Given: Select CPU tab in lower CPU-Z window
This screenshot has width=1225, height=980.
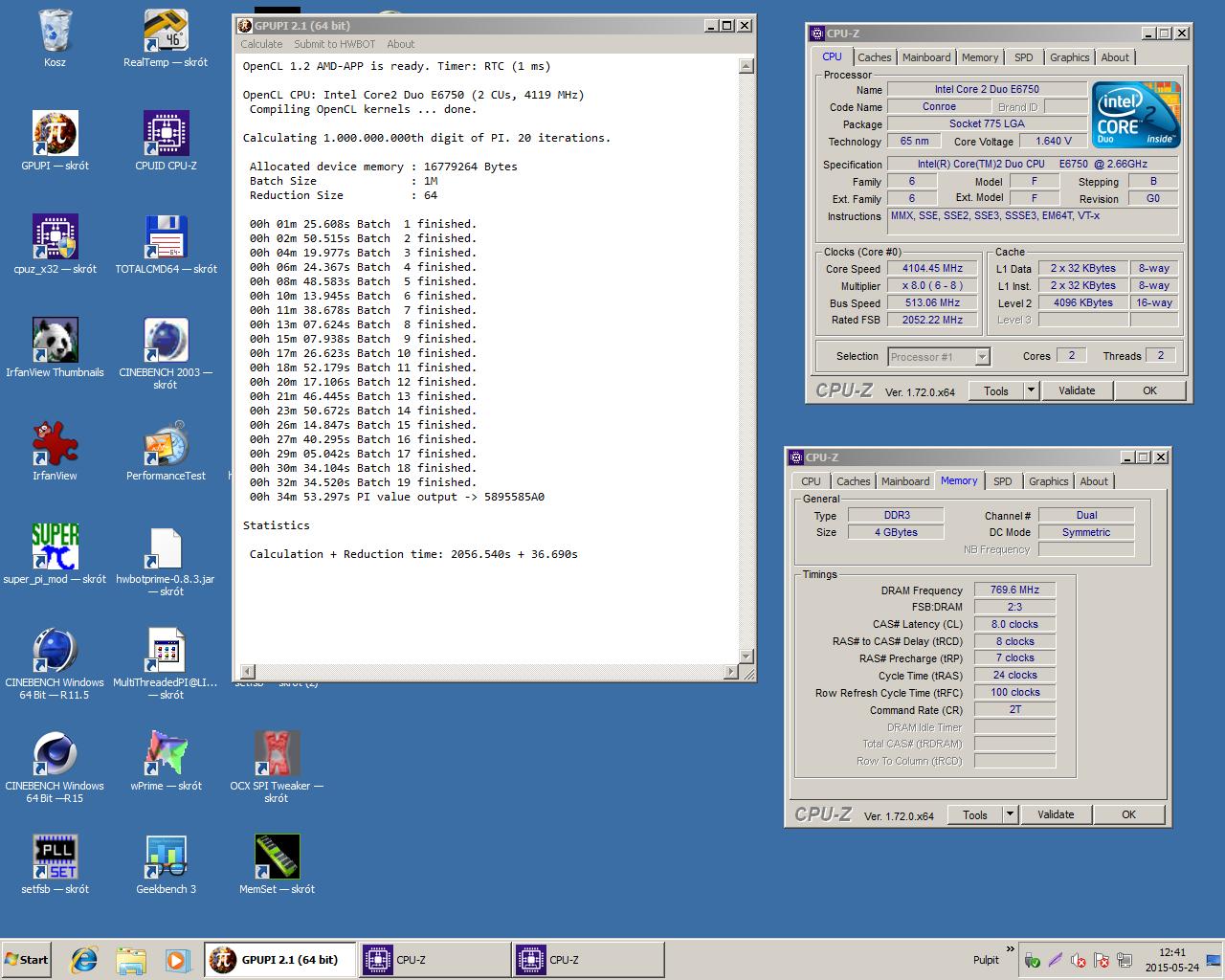Looking at the screenshot, I should click(811, 481).
